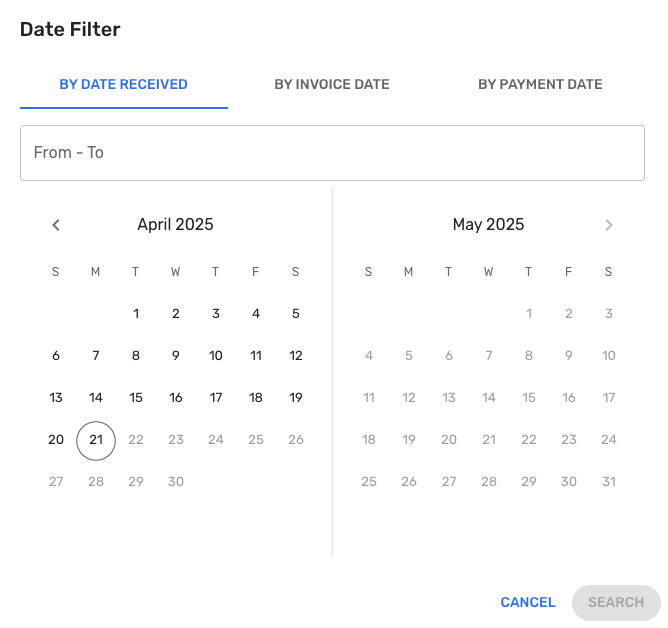Pick April 1 in the calendar
This screenshot has width=668, height=628.
(136, 314)
